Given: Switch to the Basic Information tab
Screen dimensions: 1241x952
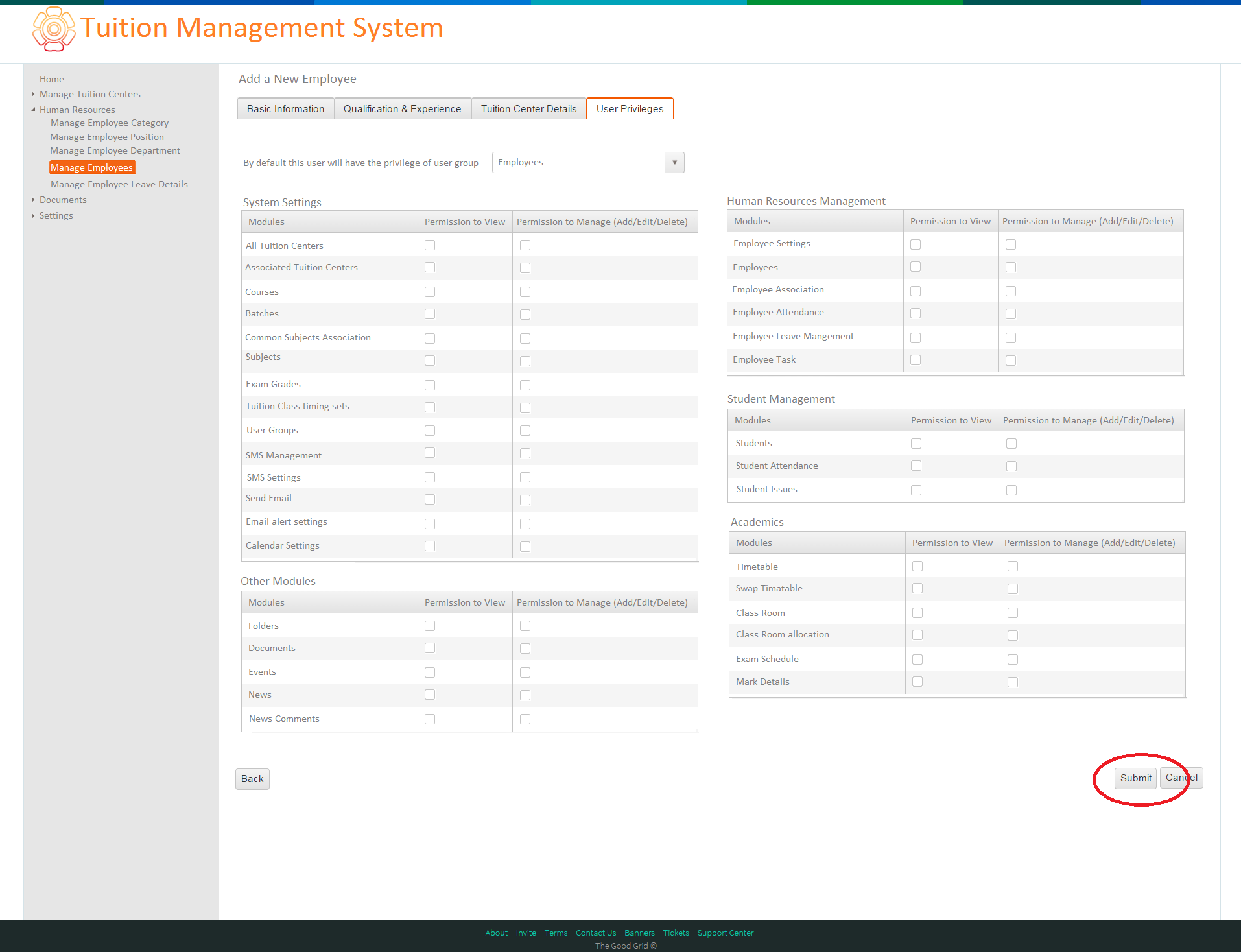Looking at the screenshot, I should [x=285, y=108].
